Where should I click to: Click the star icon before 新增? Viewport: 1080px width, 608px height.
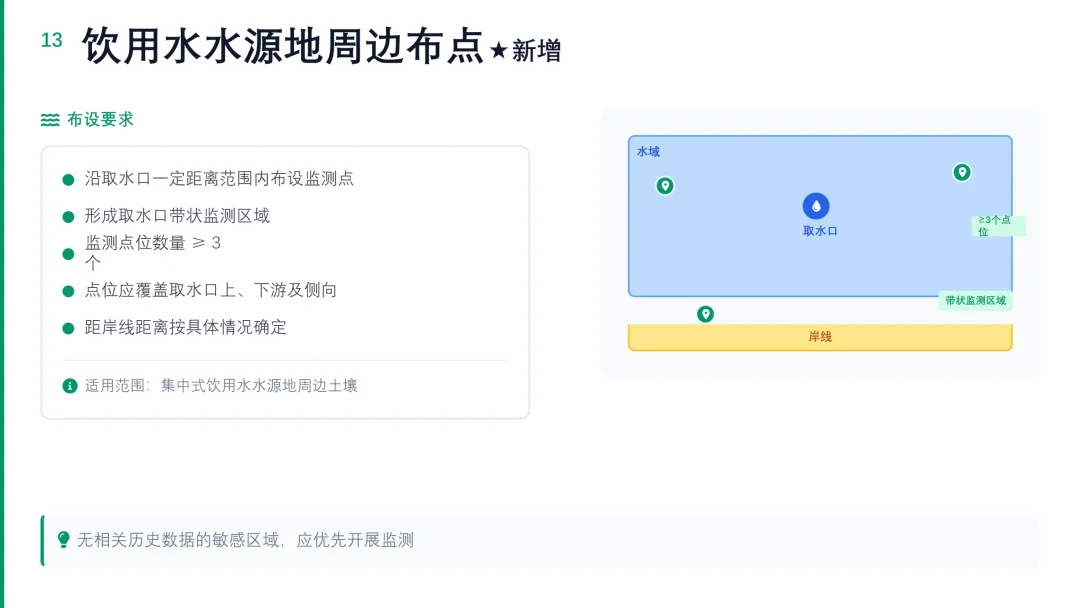499,50
